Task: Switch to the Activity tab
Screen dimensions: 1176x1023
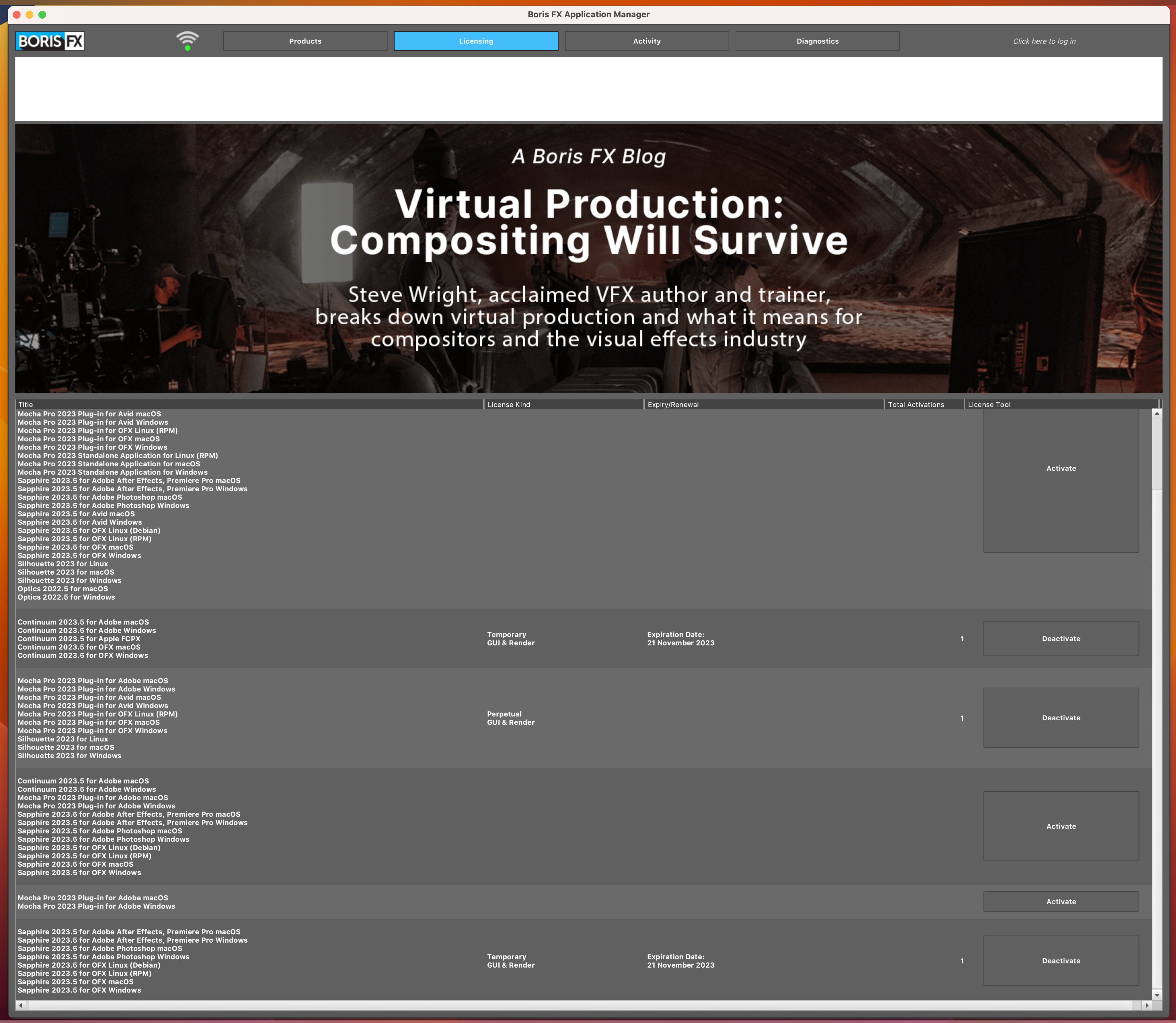Action: tap(646, 41)
